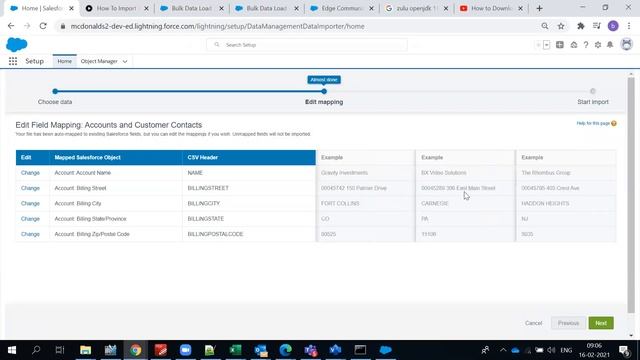Image resolution: width=640 pixels, height=360 pixels.
Task: Open the user avatar profile menu
Action: pos(627,44)
